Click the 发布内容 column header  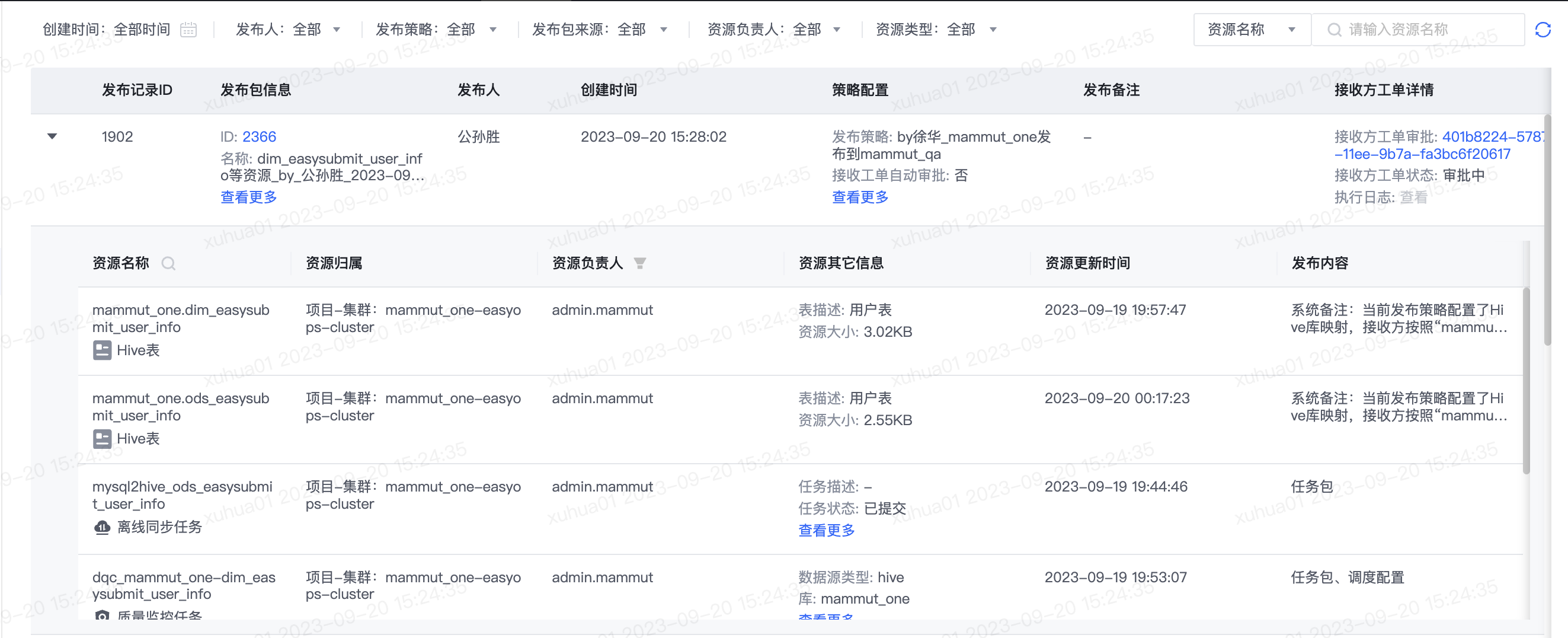(1320, 263)
